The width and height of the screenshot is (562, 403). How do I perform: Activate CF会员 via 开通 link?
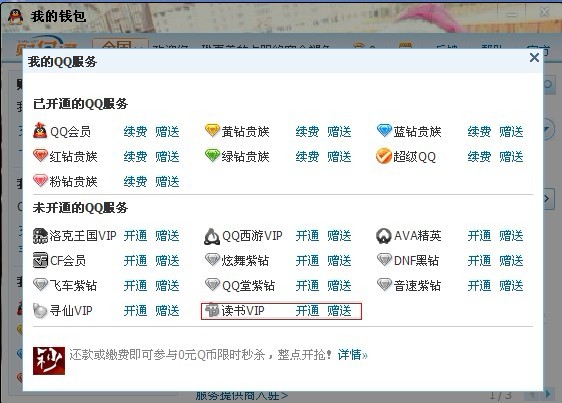click(135, 261)
